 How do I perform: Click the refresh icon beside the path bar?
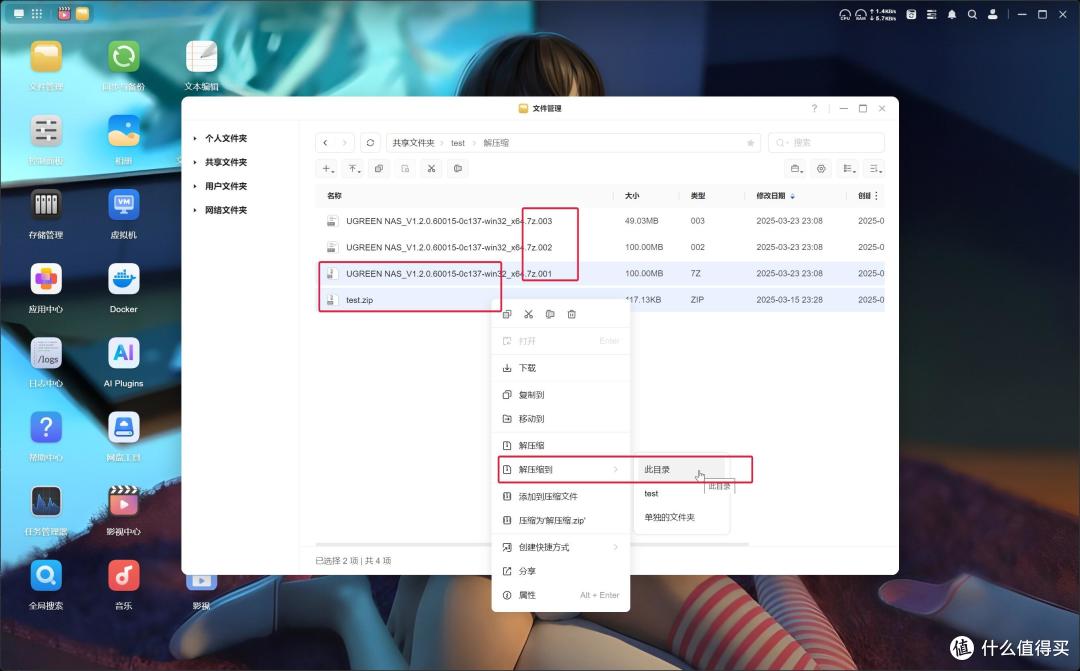[x=370, y=143]
